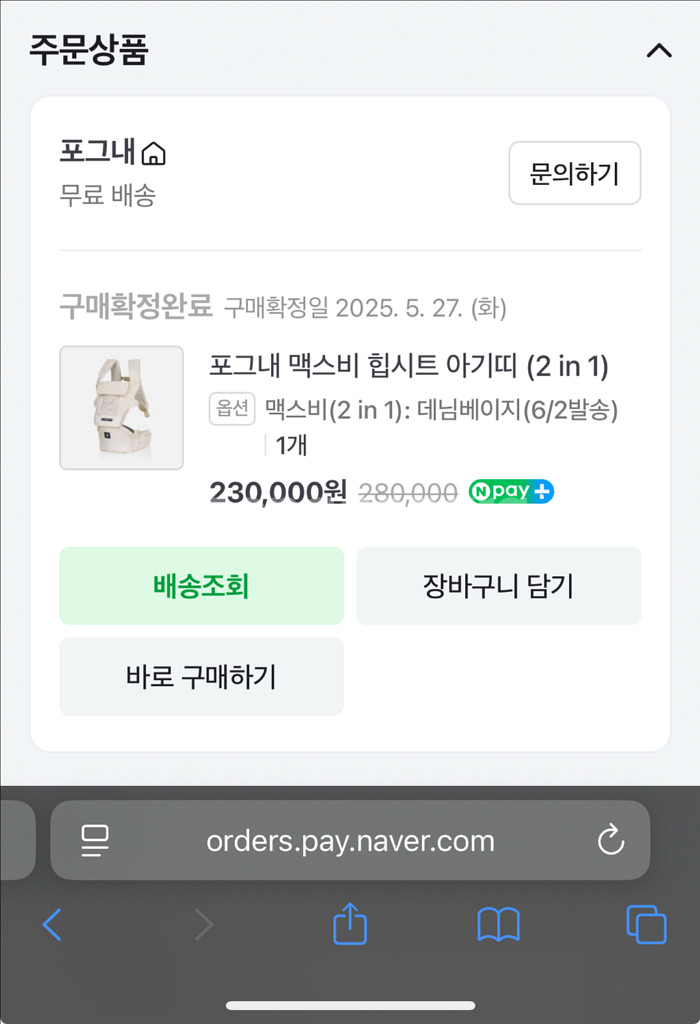Tap the Safari share icon
The width and height of the screenshot is (700, 1024).
(348, 925)
